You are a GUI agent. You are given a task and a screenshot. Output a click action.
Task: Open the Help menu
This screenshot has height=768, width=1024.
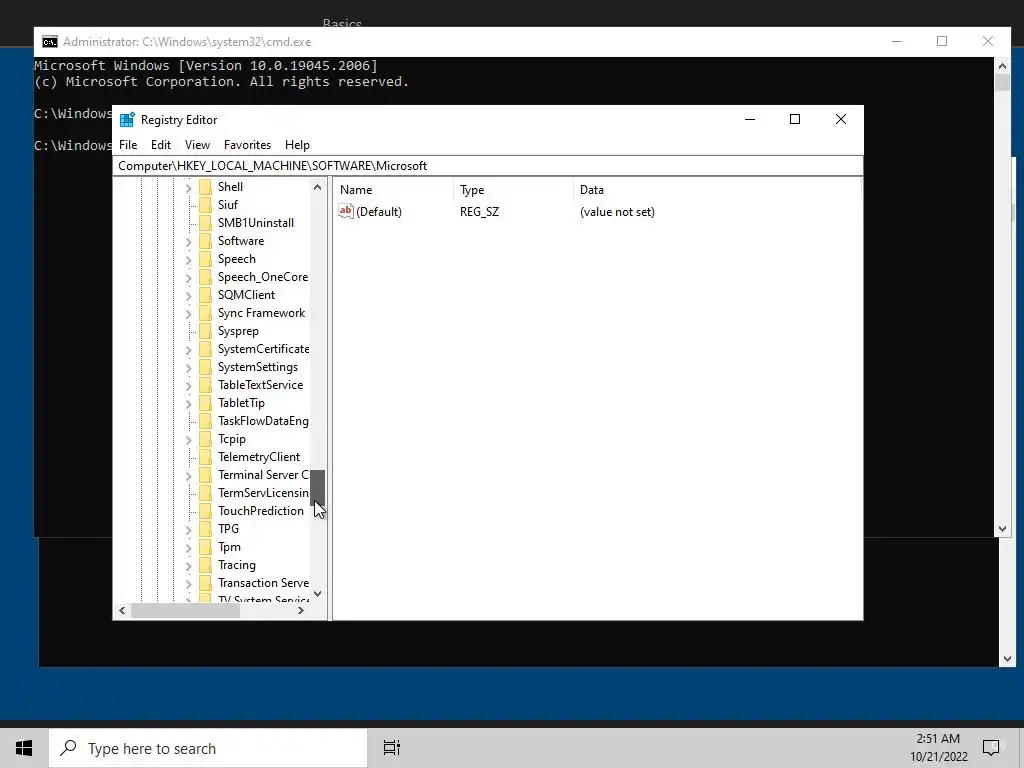click(297, 145)
